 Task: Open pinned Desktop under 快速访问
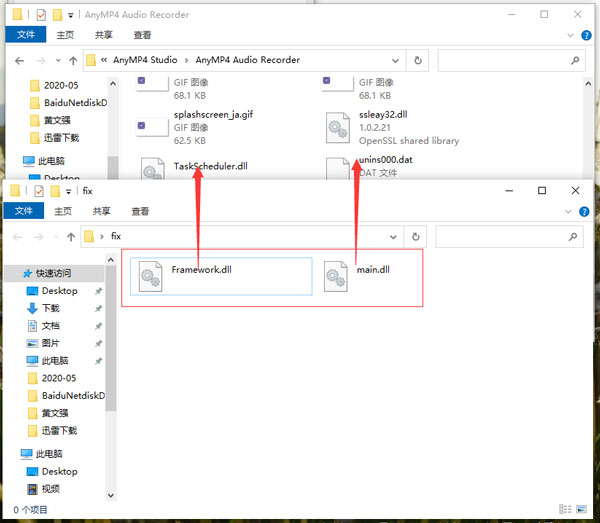[59, 291]
